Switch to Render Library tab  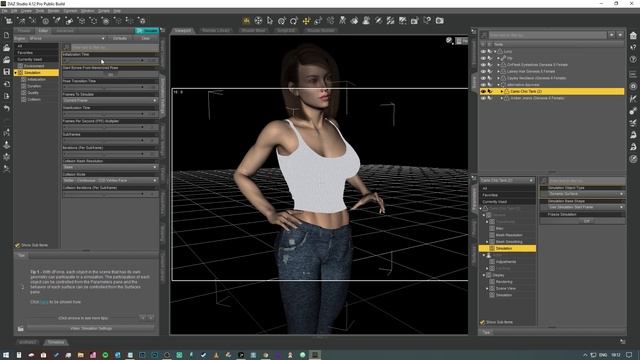[216, 30]
